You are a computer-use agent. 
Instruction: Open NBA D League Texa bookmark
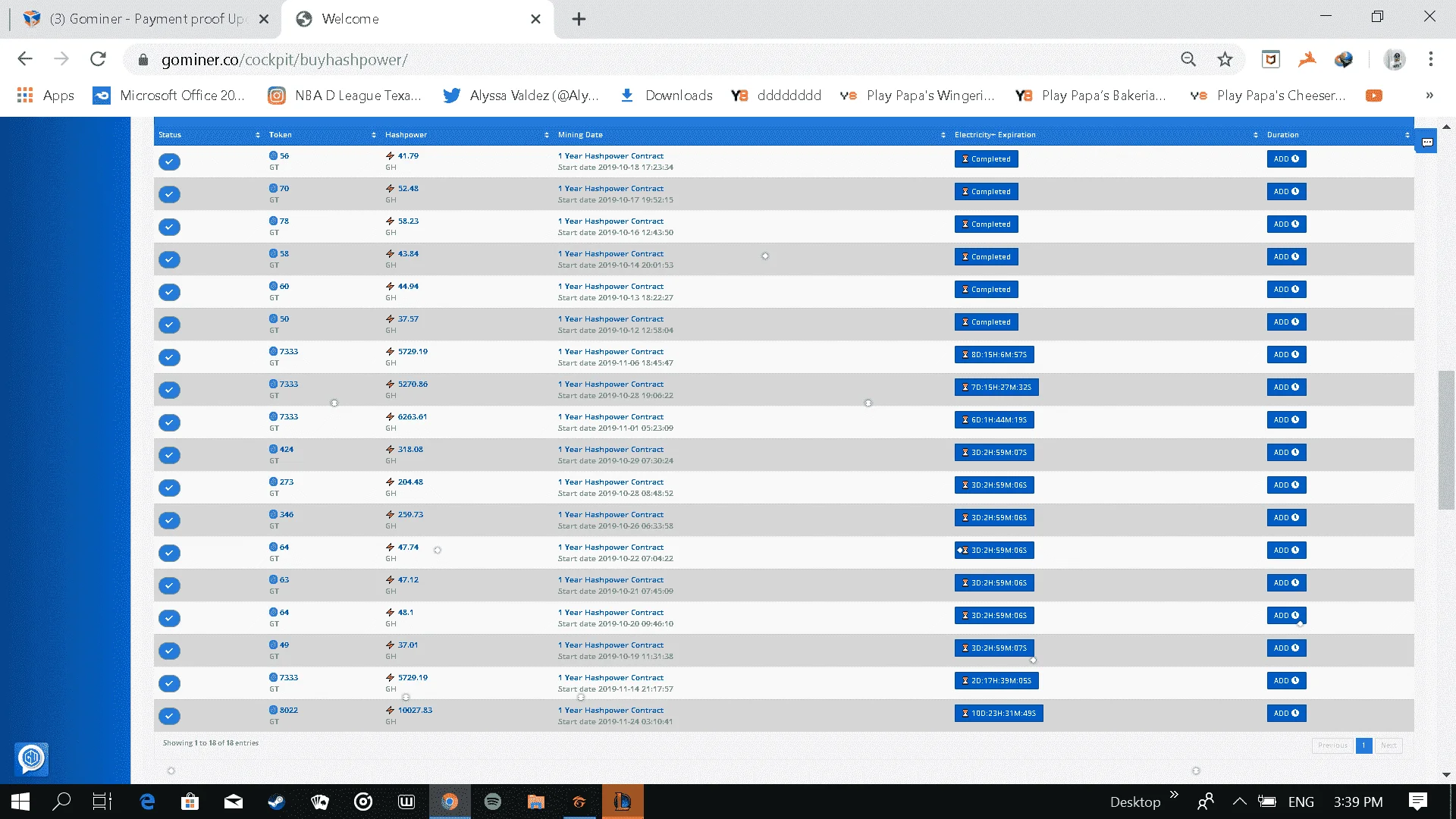pyautogui.click(x=345, y=96)
